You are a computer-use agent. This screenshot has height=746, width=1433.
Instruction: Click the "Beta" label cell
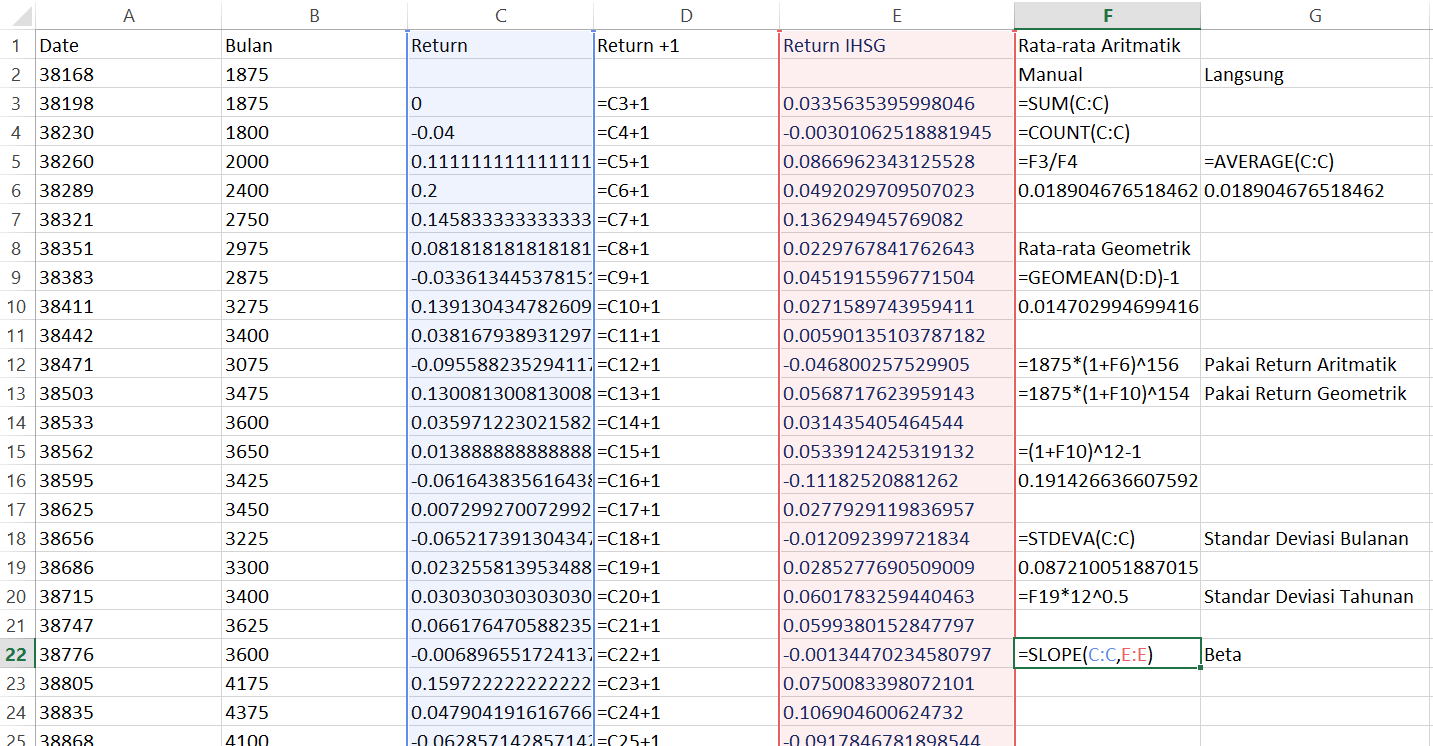pyautogui.click(x=1315, y=654)
